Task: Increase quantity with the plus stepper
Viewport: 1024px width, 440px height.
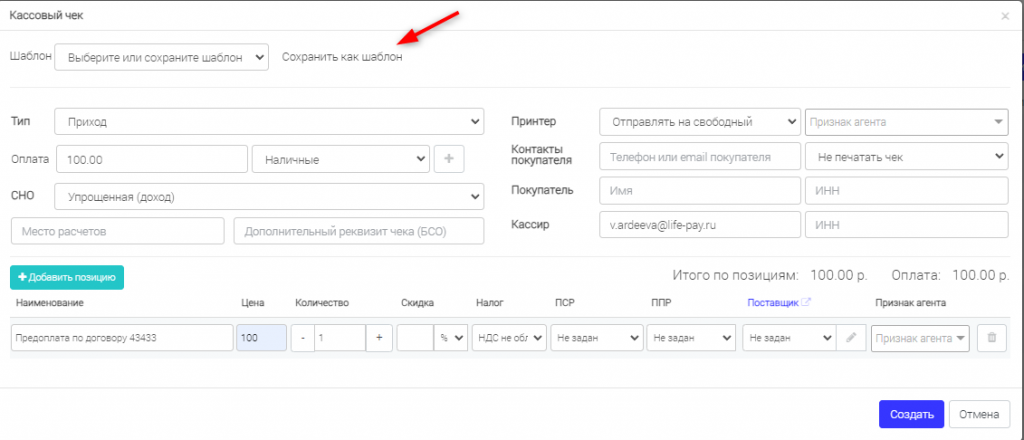Action: pos(379,338)
